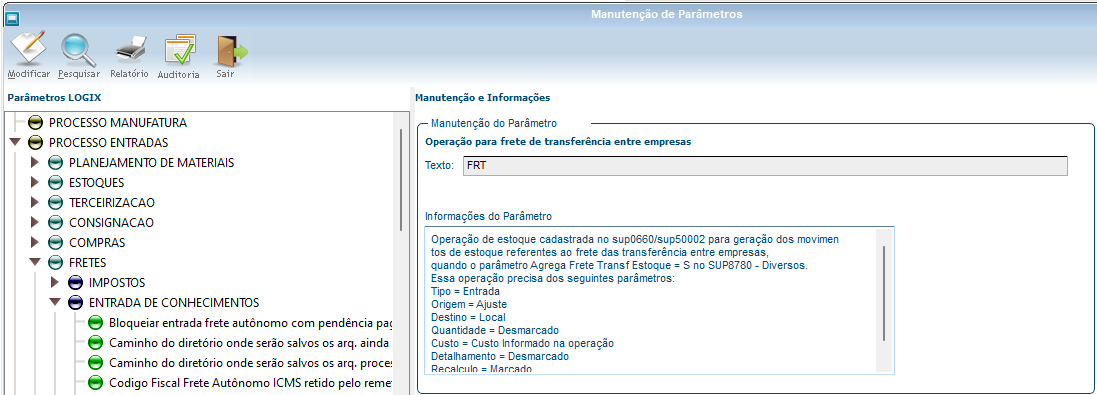Viewport: 1097px width, 395px height.
Task: Expand the ESTOQUES branch arrow
Action: (36, 183)
